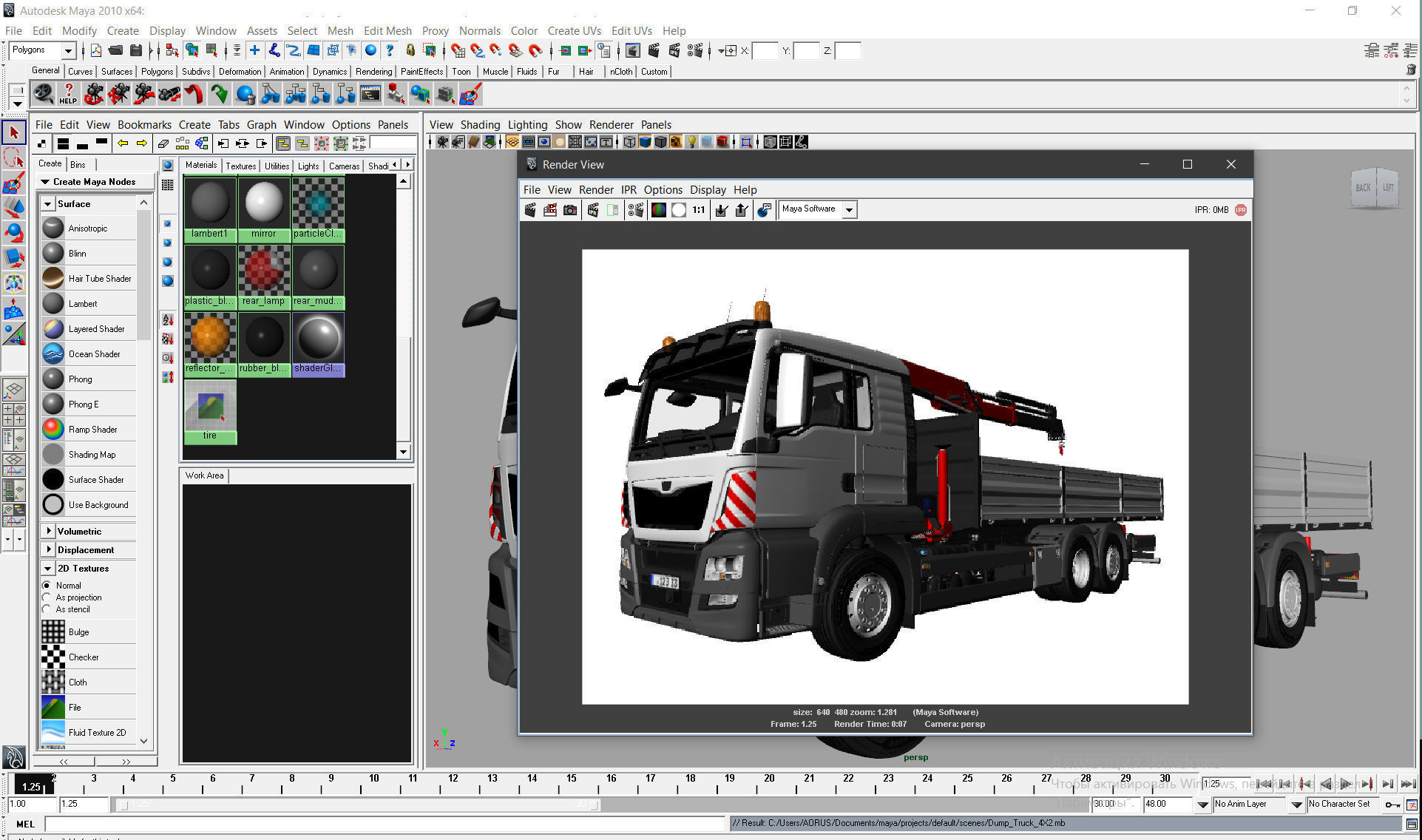Screen dimensions: 1422x840
Task: Click the Play forwards button
Action: pyautogui.click(x=1347, y=784)
